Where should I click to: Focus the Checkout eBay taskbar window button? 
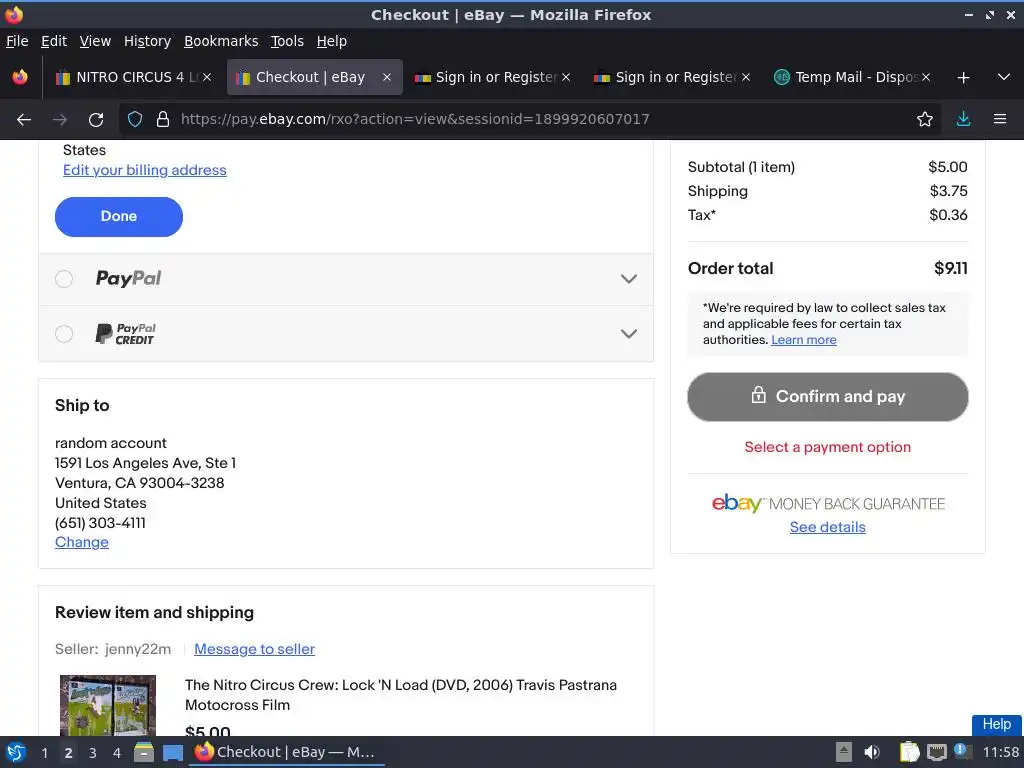287,752
